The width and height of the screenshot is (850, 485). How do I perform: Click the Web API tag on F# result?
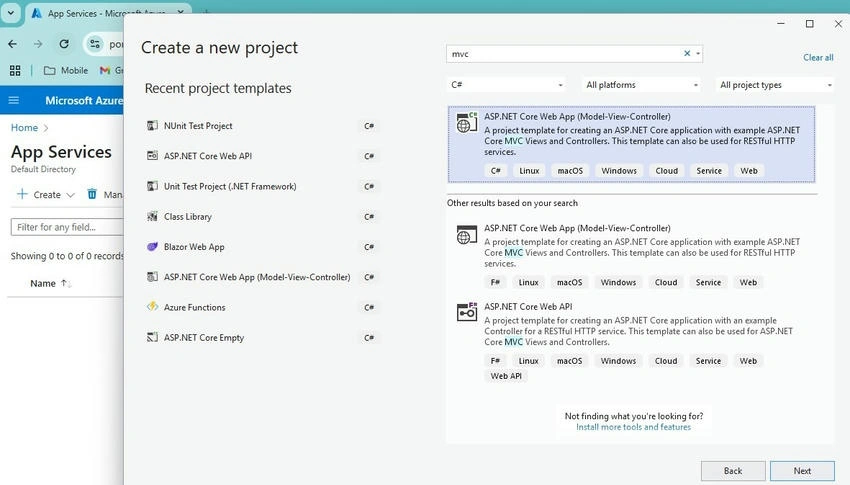506,376
